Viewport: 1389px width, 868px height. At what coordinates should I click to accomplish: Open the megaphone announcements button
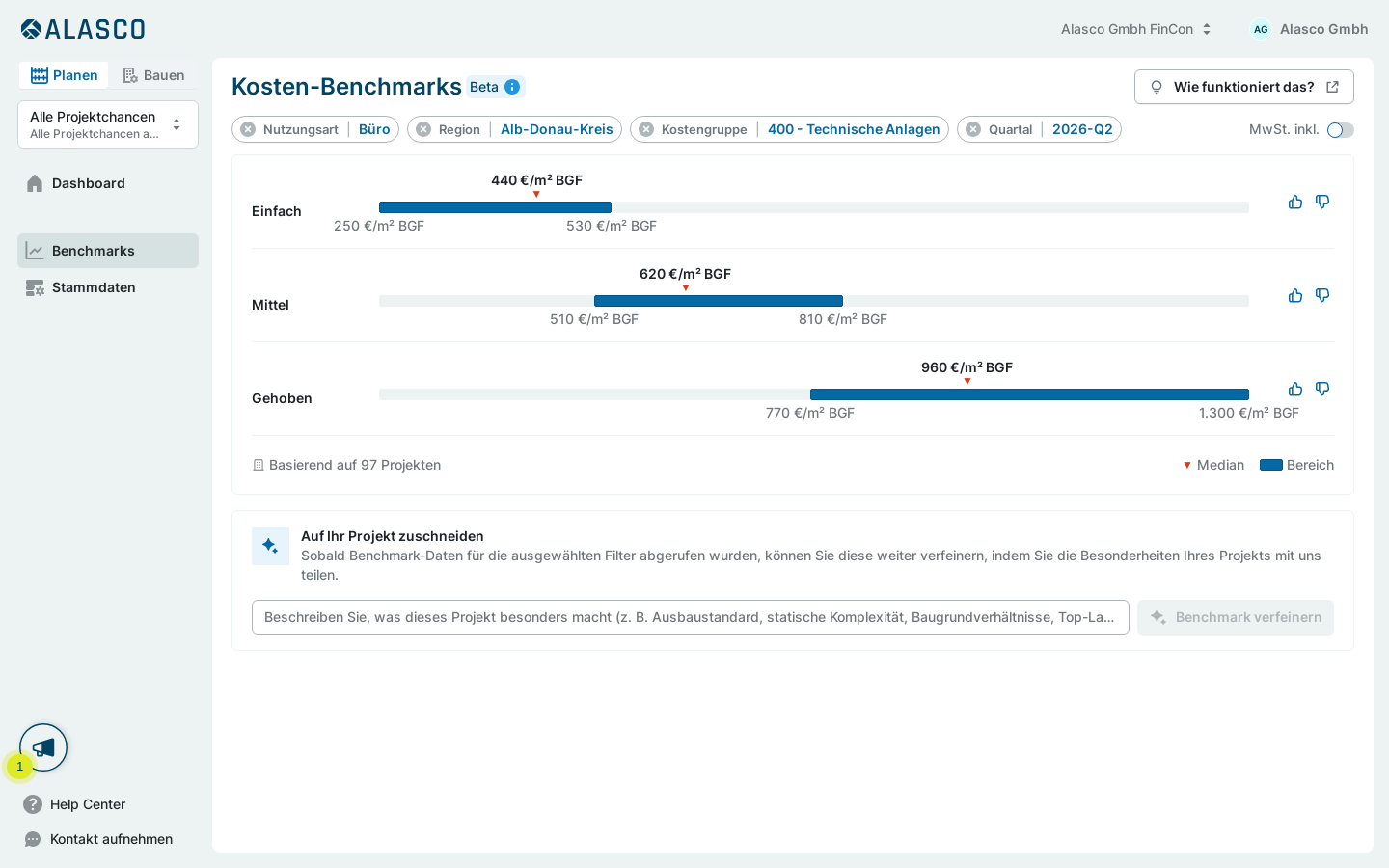[x=43, y=747]
